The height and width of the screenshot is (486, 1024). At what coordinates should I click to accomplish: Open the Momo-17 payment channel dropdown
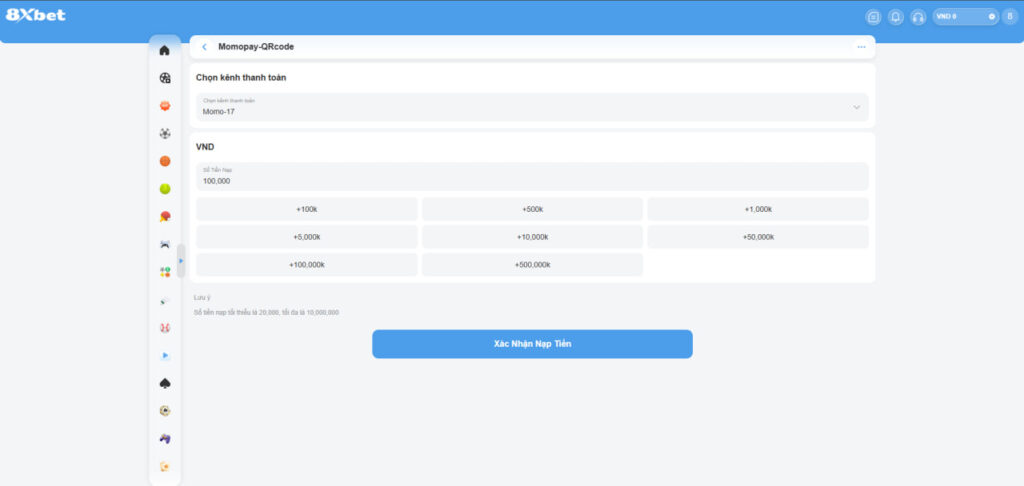click(x=532, y=107)
